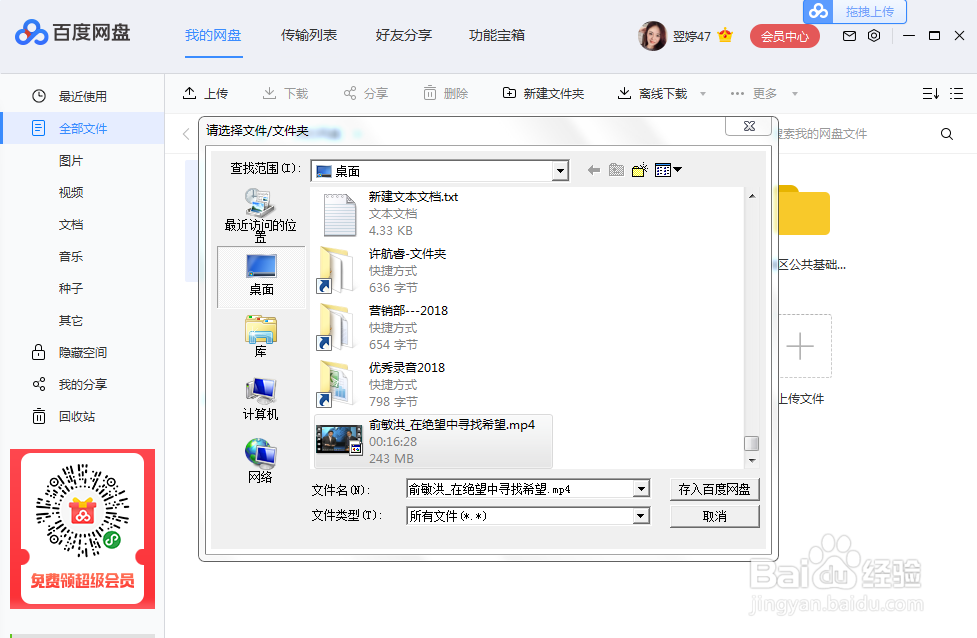Click the file list scrollbar up arrow
The image size is (977, 638).
(752, 196)
